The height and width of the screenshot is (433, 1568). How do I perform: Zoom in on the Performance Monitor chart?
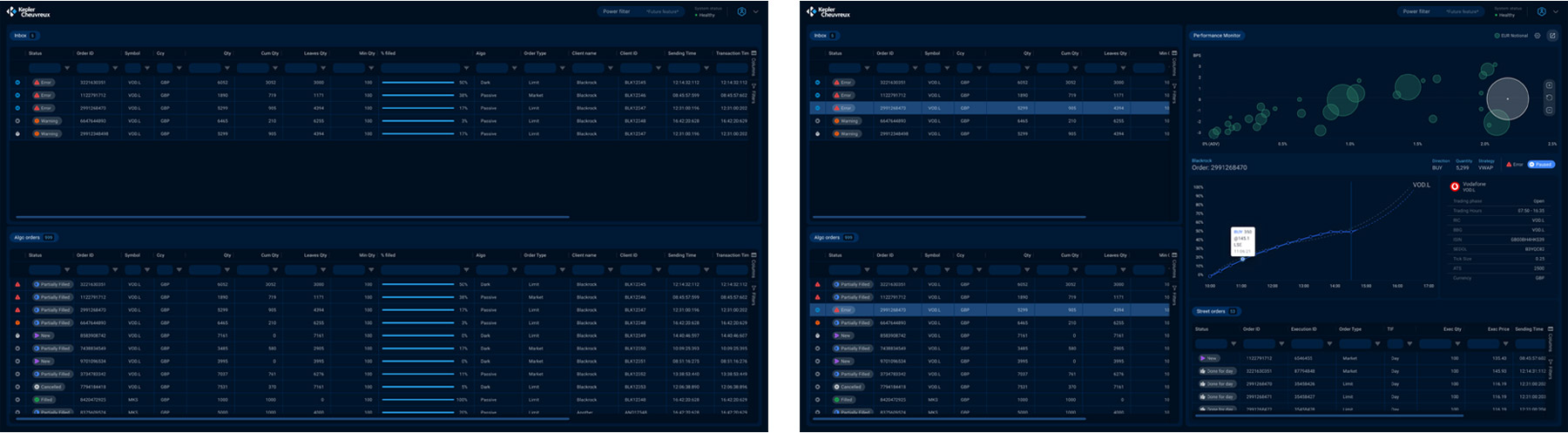tap(1549, 85)
